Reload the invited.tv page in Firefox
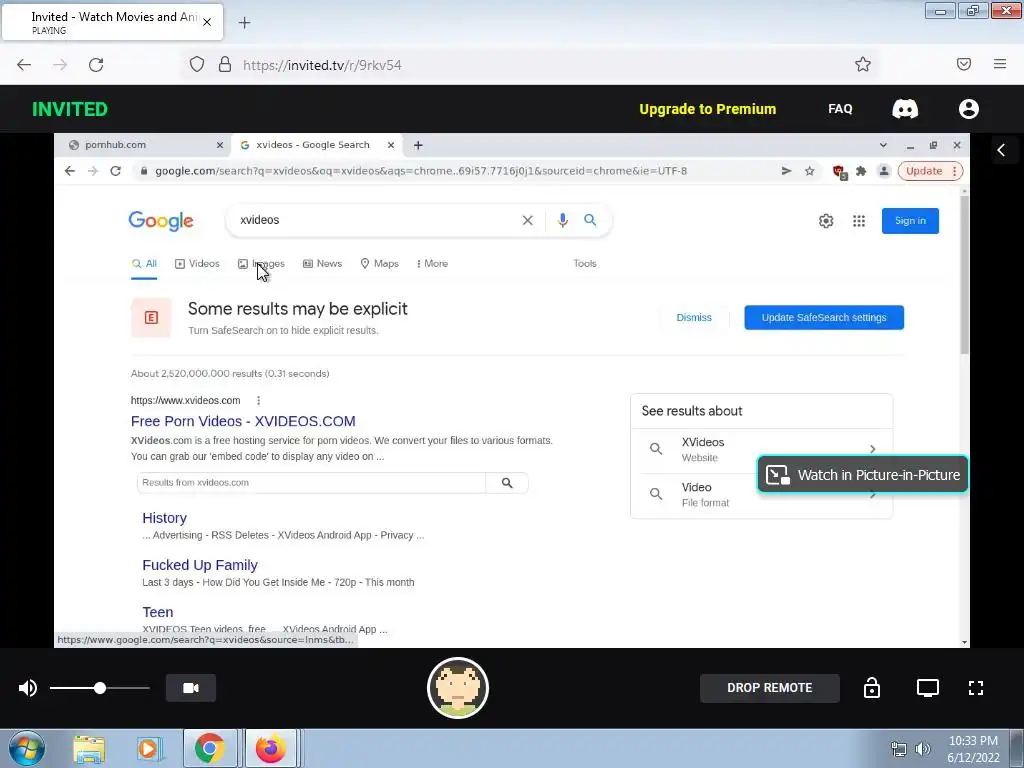The height and width of the screenshot is (768, 1024). pyautogui.click(x=96, y=65)
